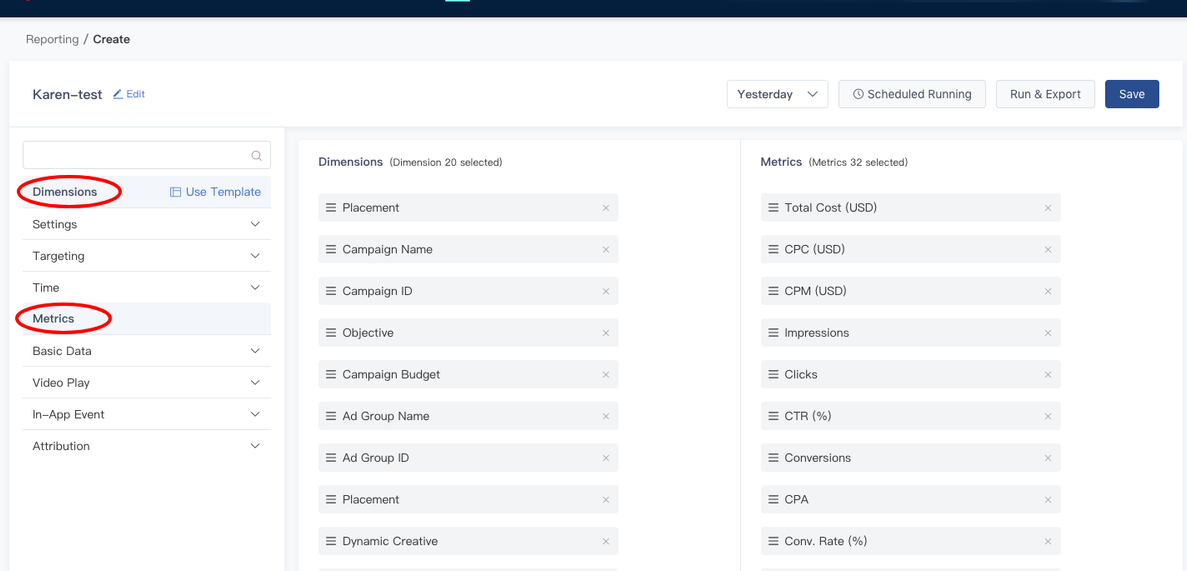Remove Ad Group ID dimension
This screenshot has width=1187, height=571.
coord(606,457)
